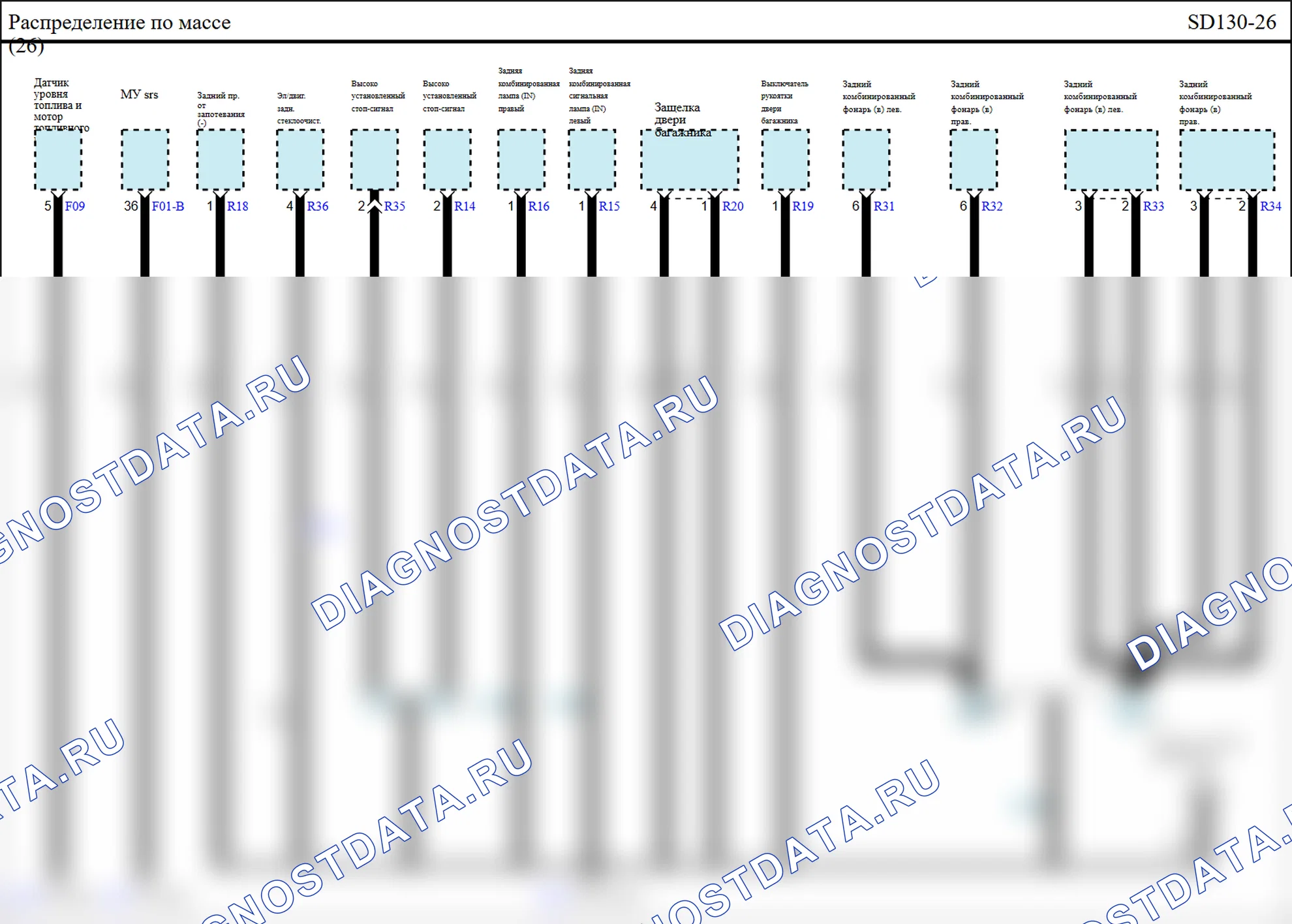Click pin number "3" under the R33 box

tap(1079, 206)
